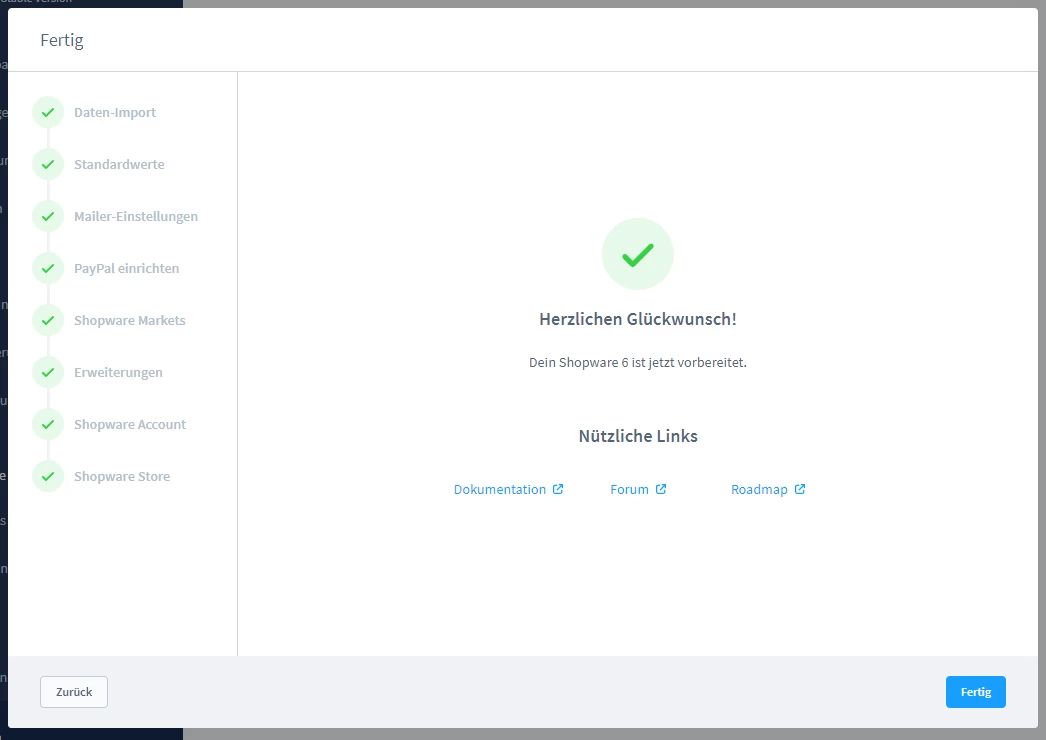The height and width of the screenshot is (740, 1046).
Task: Click the large green success checkmark
Action: (637, 254)
